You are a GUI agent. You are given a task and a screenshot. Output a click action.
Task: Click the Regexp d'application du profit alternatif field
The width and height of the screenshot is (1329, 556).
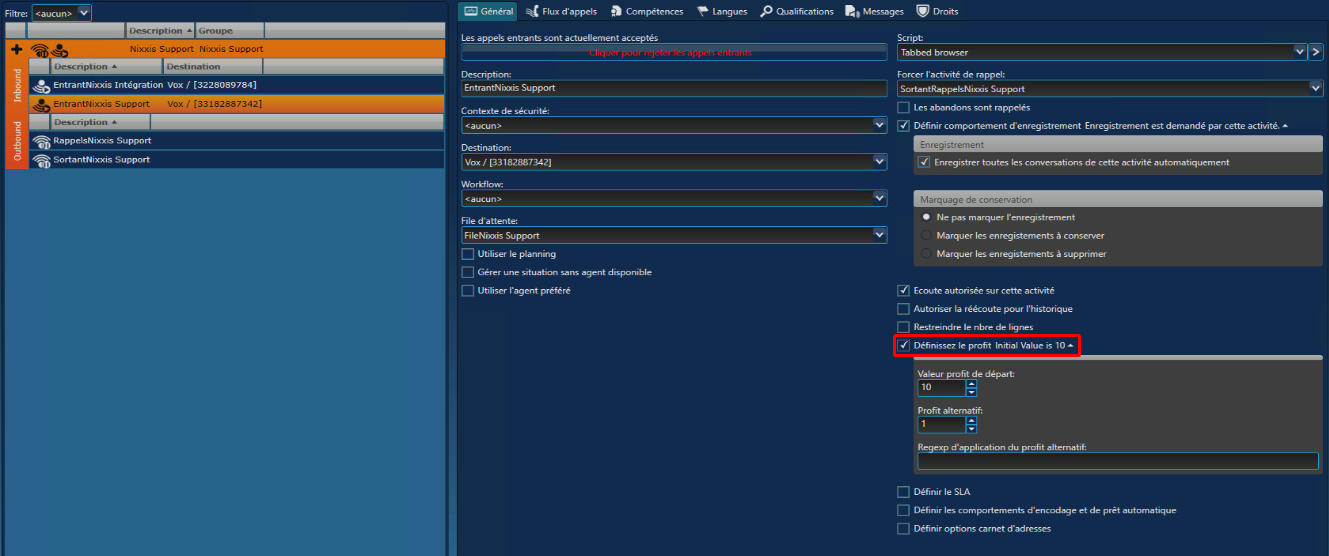[1118, 461]
